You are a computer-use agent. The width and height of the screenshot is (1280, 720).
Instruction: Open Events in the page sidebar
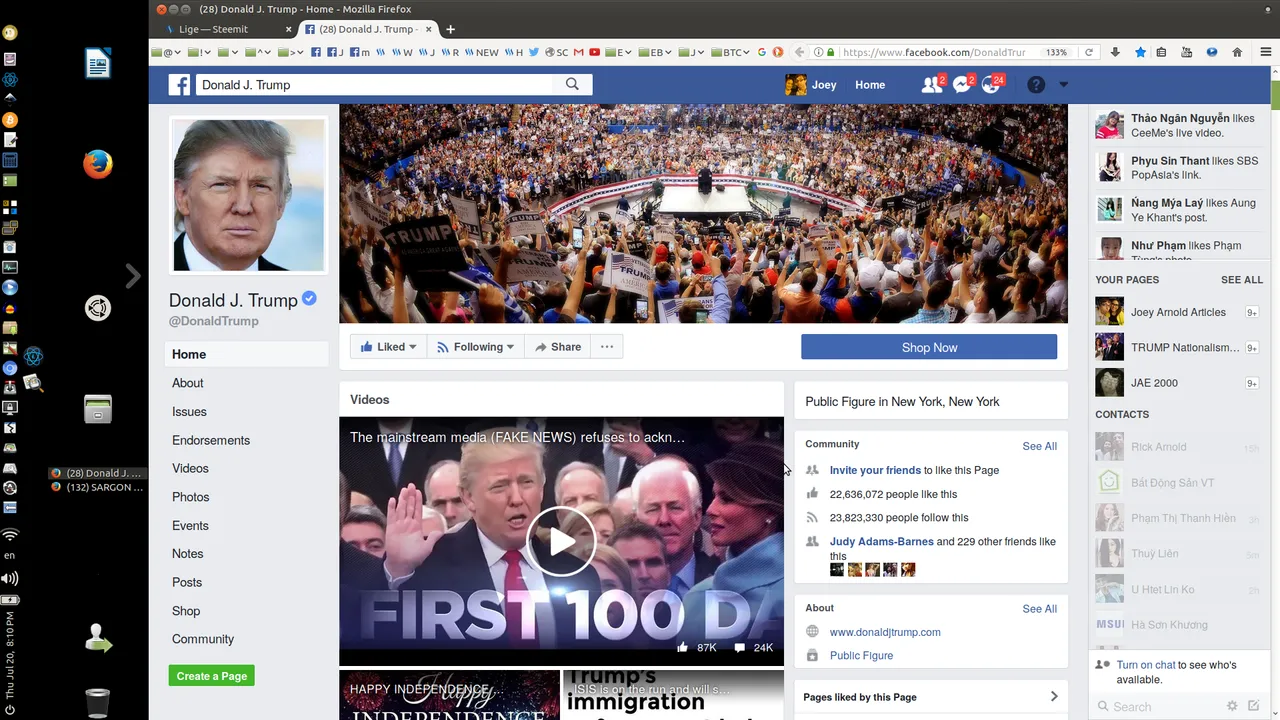[190, 525]
